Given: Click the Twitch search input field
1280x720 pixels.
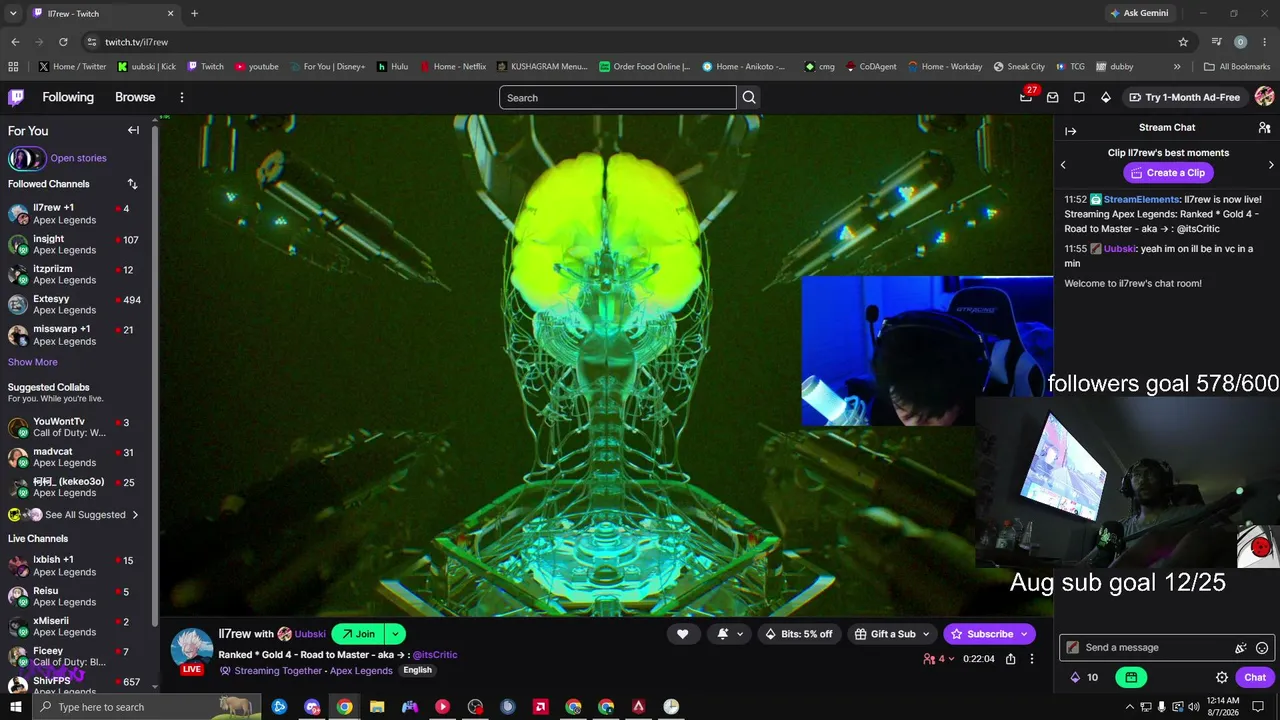Looking at the screenshot, I should point(618,97).
